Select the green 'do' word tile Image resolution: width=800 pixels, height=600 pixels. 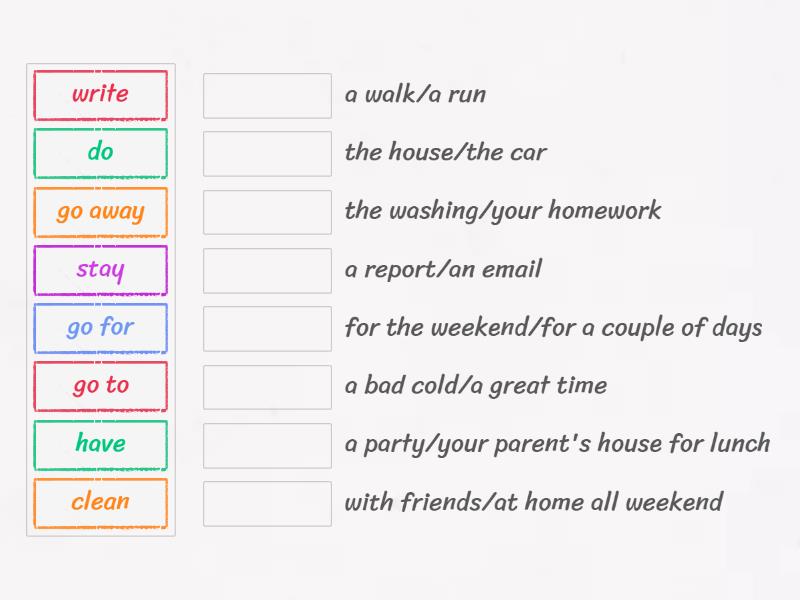pyautogui.click(x=100, y=153)
